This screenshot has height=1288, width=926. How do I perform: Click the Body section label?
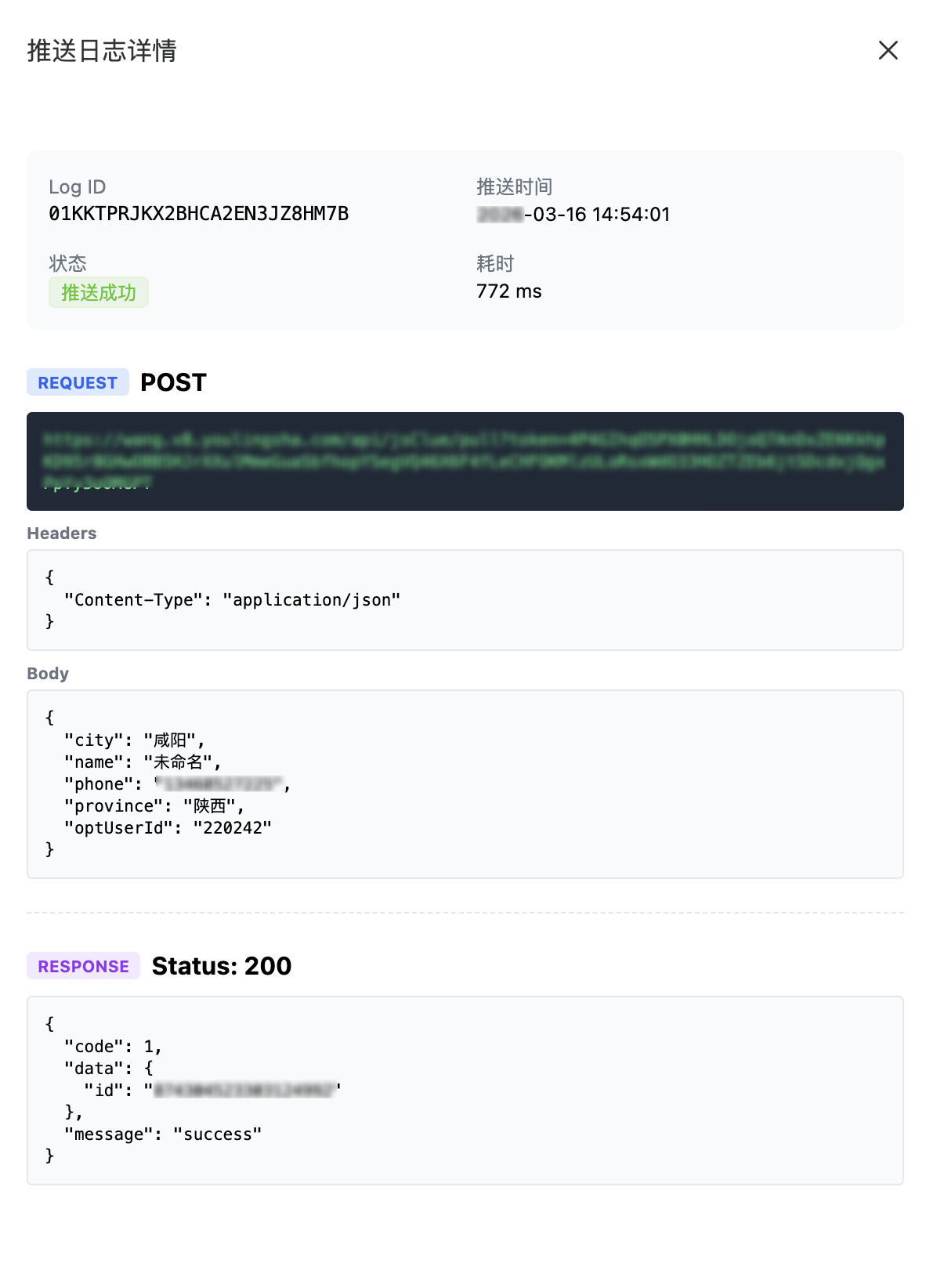(x=48, y=674)
